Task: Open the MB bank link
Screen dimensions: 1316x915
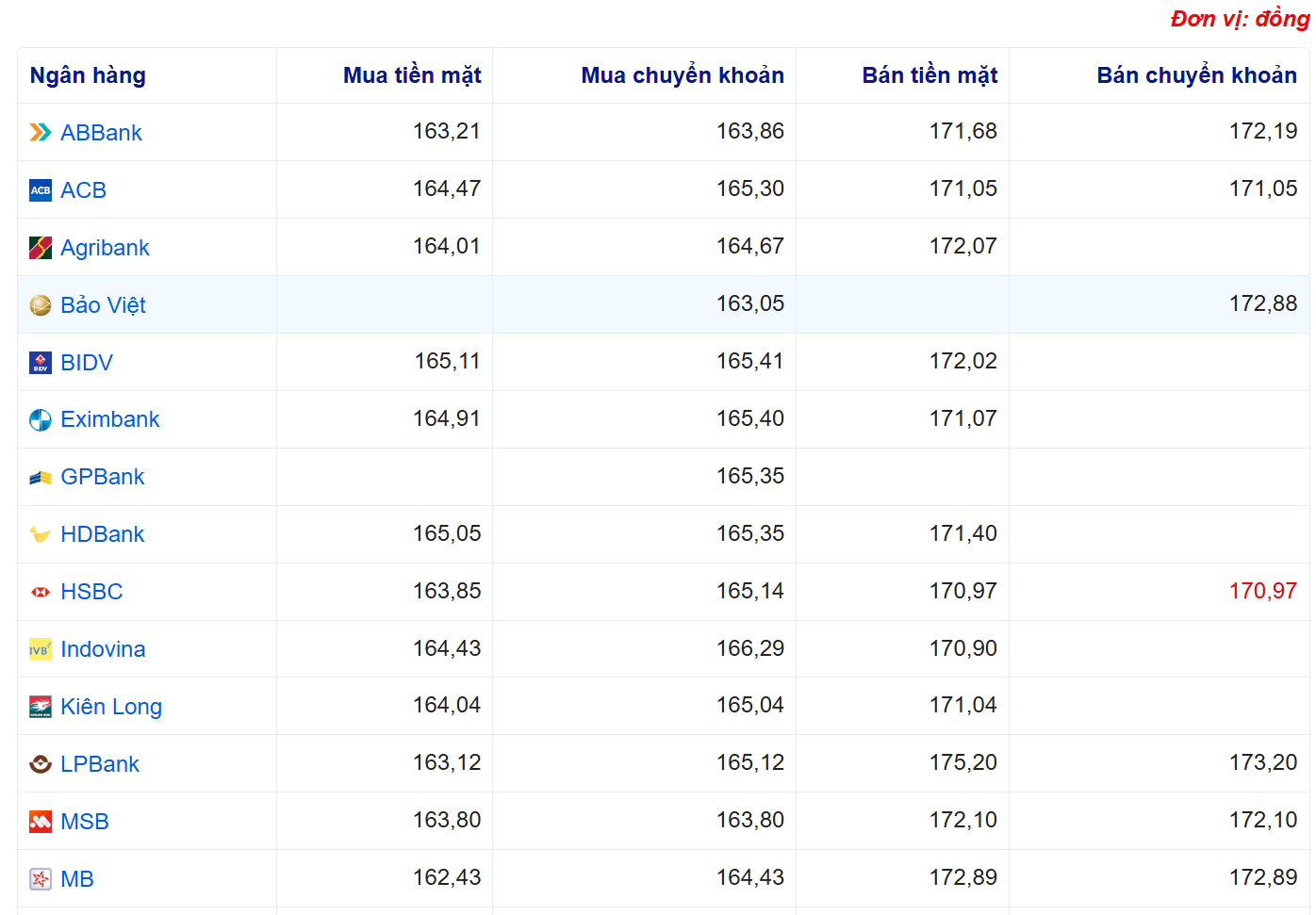Action: [x=77, y=879]
